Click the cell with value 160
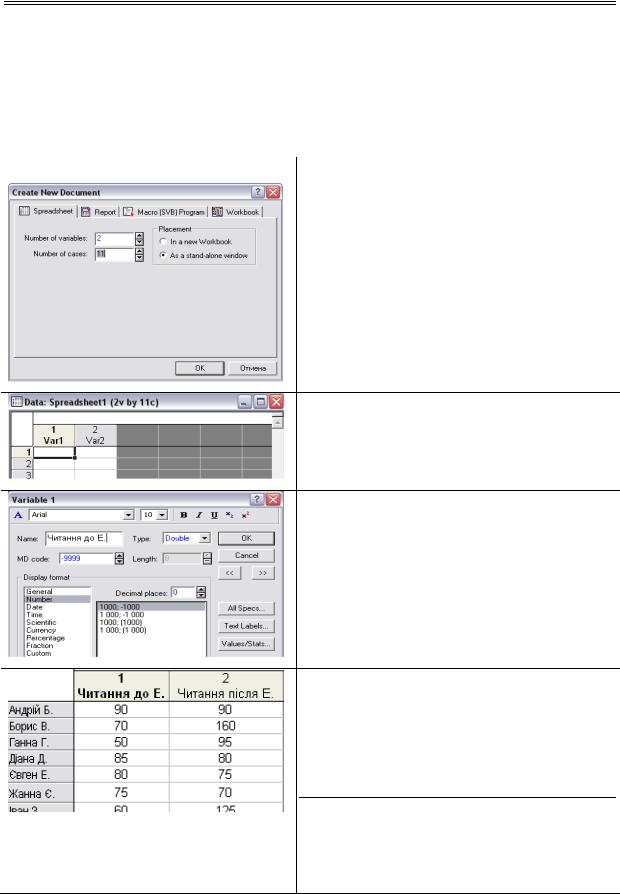This screenshot has width=620, height=894. click(x=226, y=726)
